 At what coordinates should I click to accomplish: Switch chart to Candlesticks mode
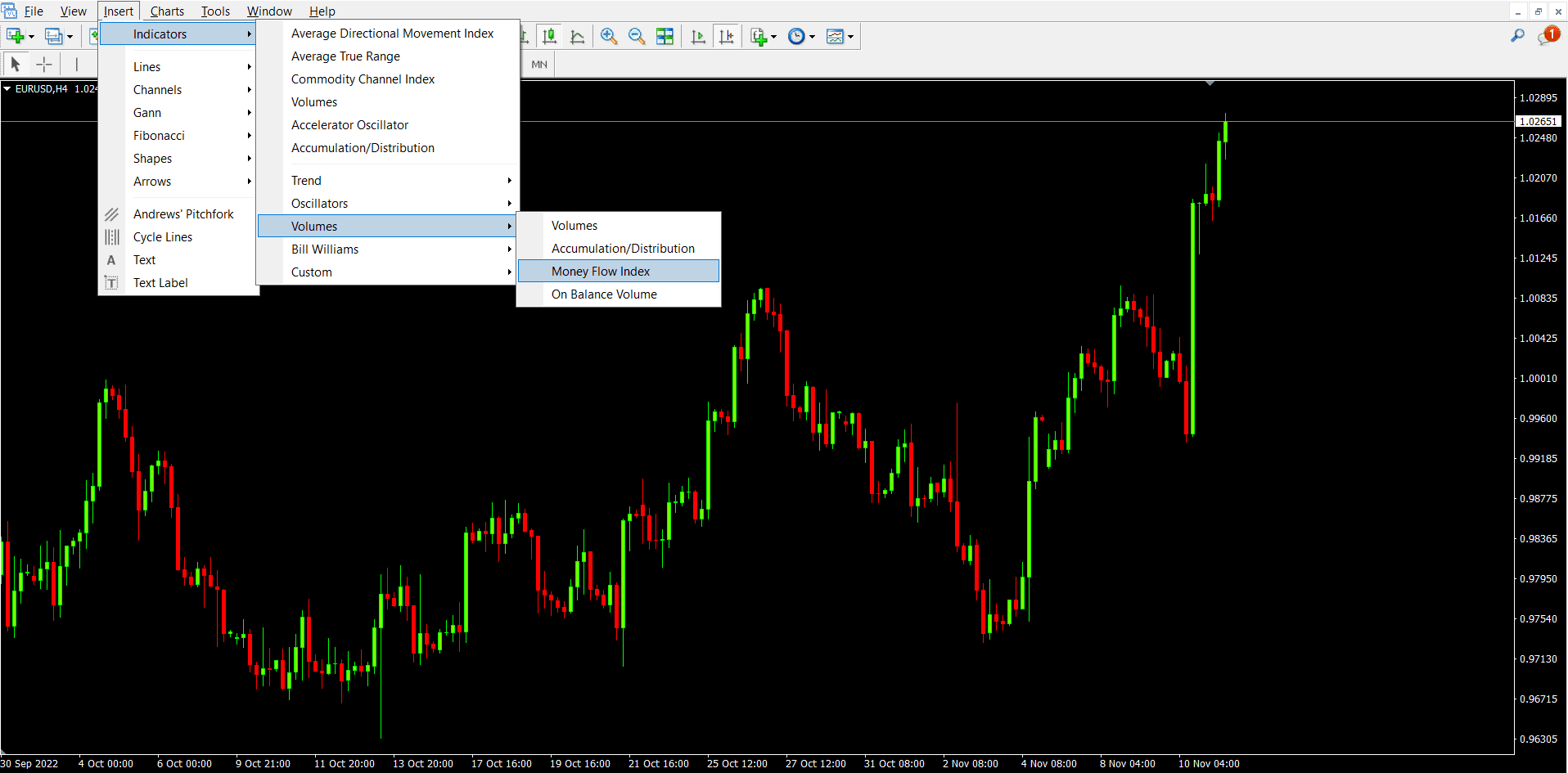pos(549,36)
